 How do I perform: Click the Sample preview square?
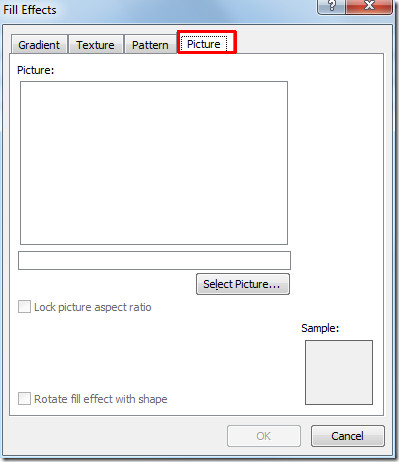click(339, 372)
